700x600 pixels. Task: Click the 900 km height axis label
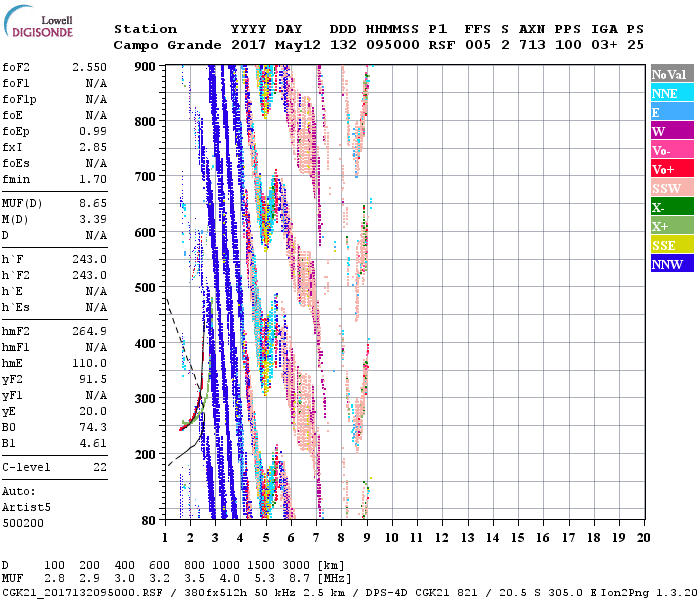point(145,67)
